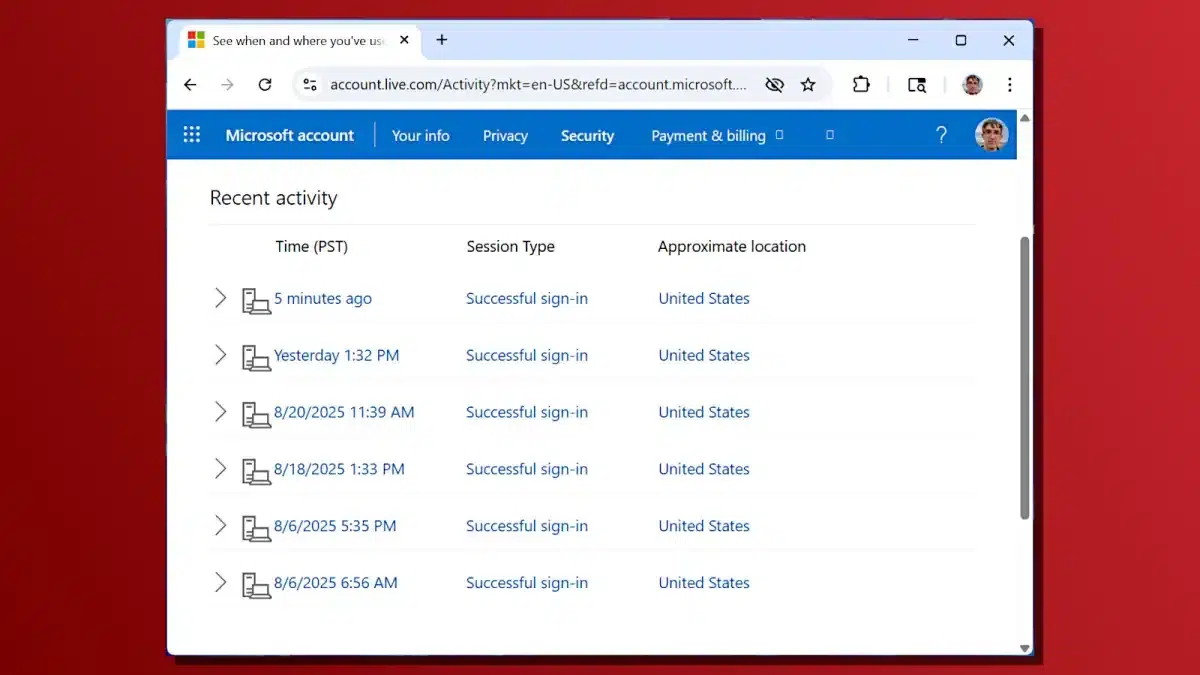
Task: Expand the 5 minutes ago activity entry
Action: tap(221, 298)
